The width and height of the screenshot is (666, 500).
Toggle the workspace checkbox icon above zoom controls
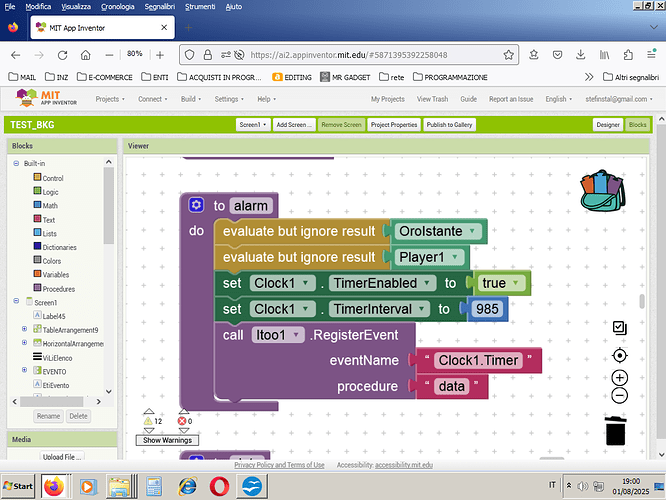pyautogui.click(x=619, y=328)
